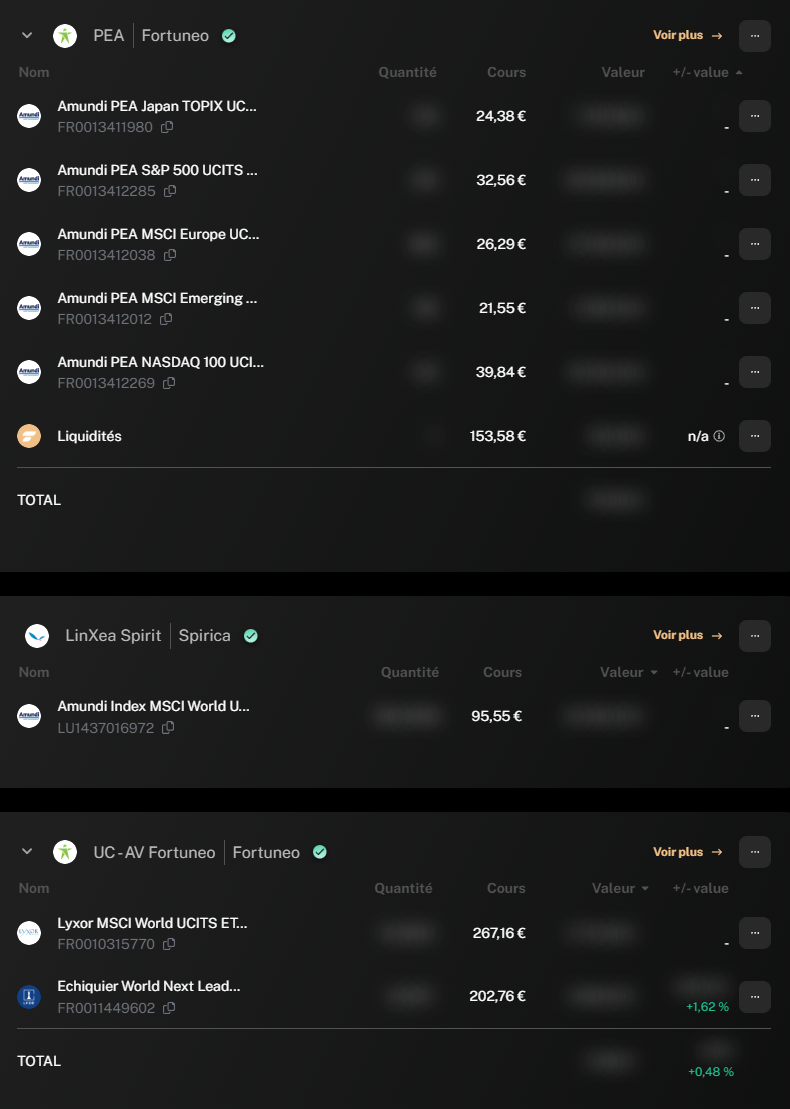Image resolution: width=790 pixels, height=1109 pixels.
Task: Open Voir plus link for PEA Fortuneo
Action: [x=687, y=35]
